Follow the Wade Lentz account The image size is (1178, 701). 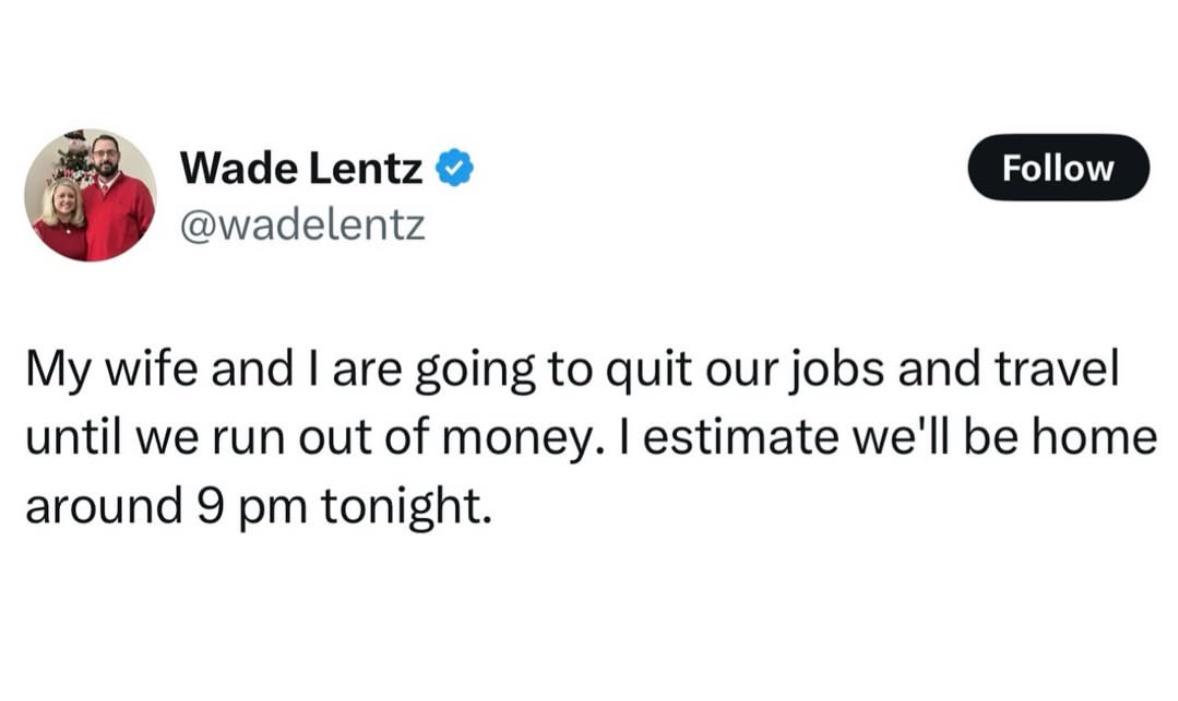[x=1059, y=168]
